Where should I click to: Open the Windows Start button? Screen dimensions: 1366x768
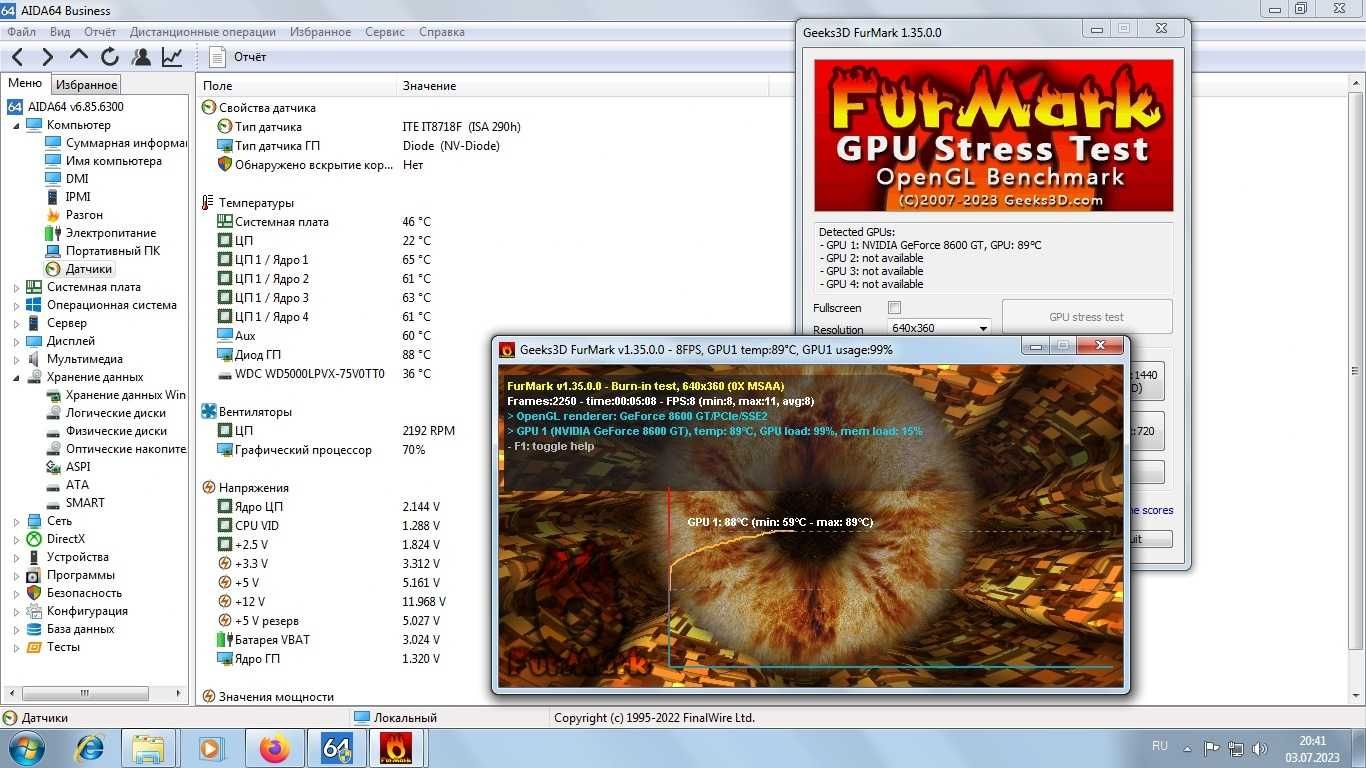pos(25,748)
